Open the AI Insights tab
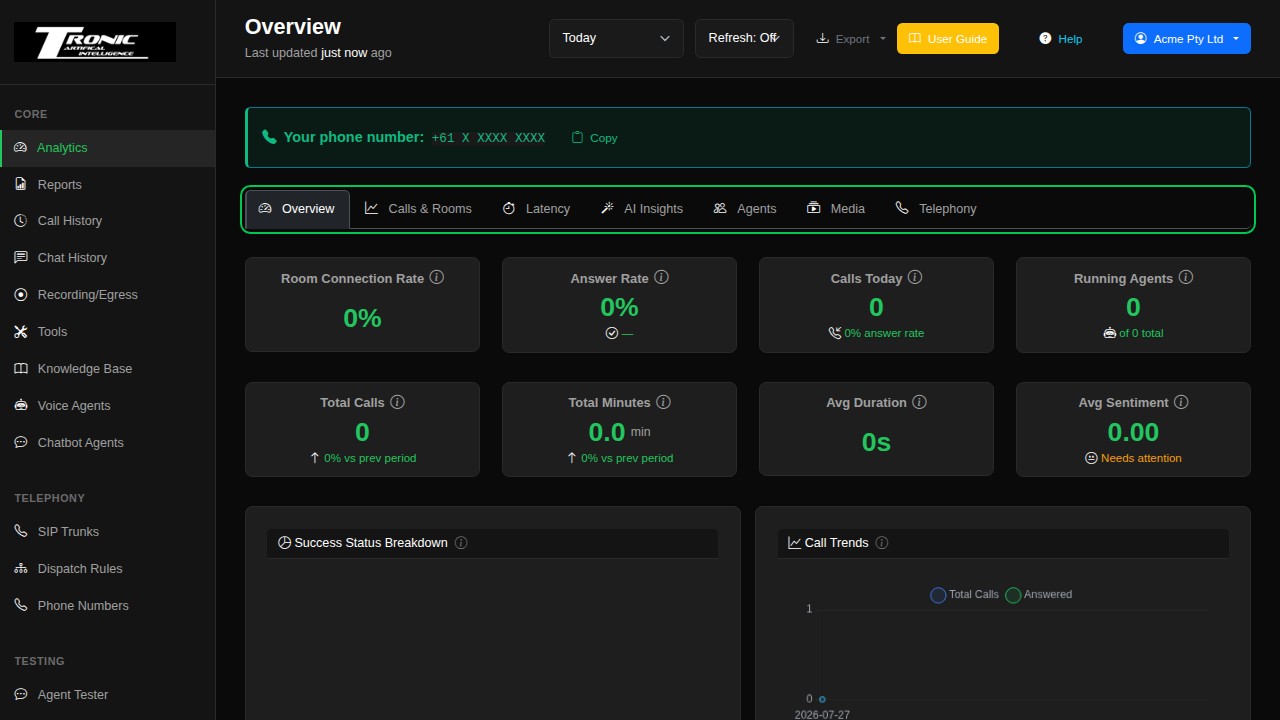This screenshot has height=720, width=1280. pos(642,209)
